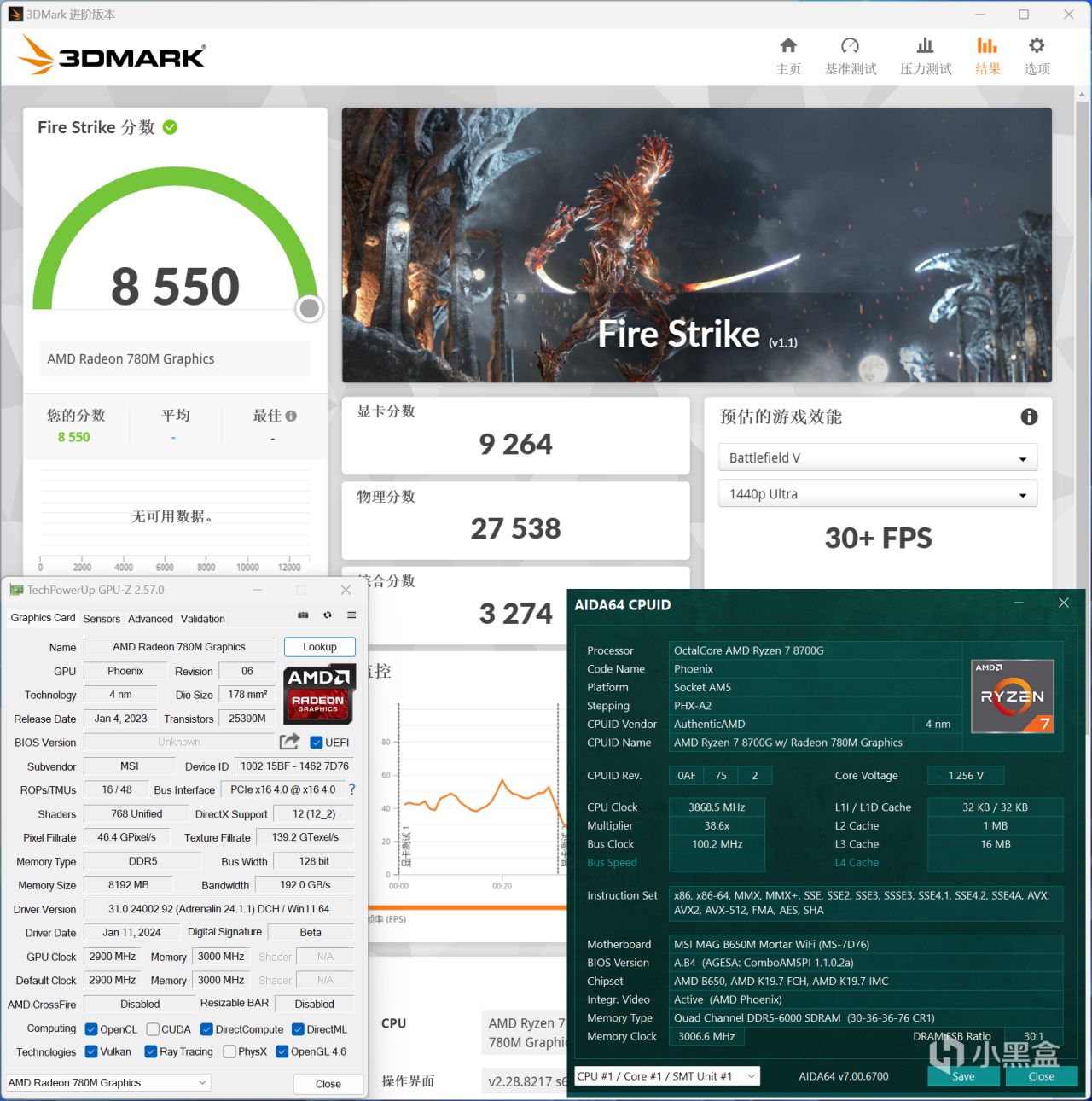Click the GPU-Z Name field showing AMD Radeon 780M
The height and width of the screenshot is (1101, 1092).
[x=179, y=647]
